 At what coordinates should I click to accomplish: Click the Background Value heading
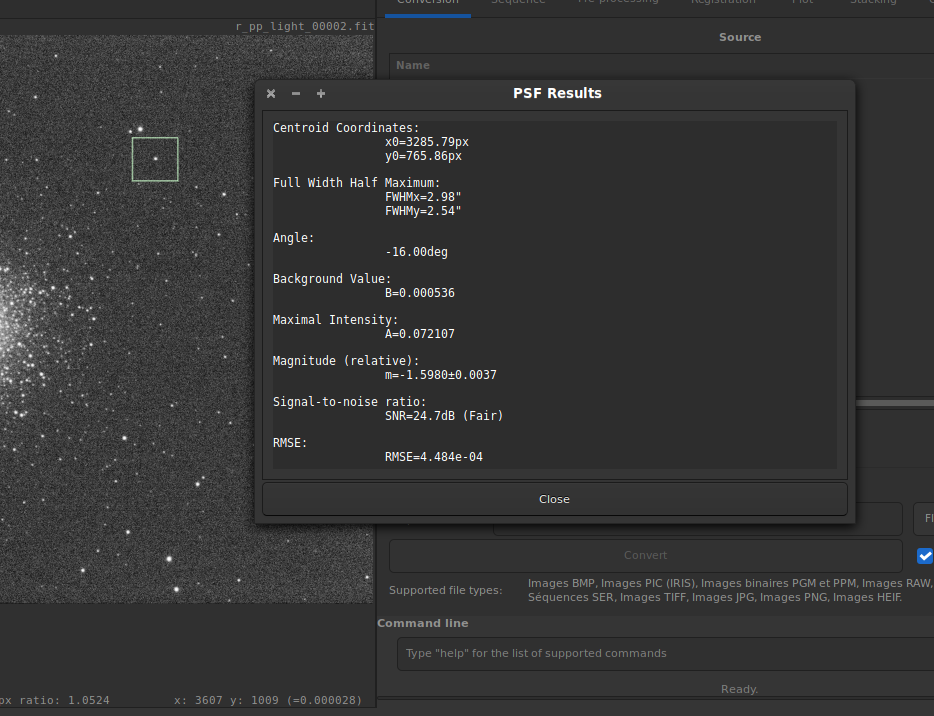pos(332,279)
